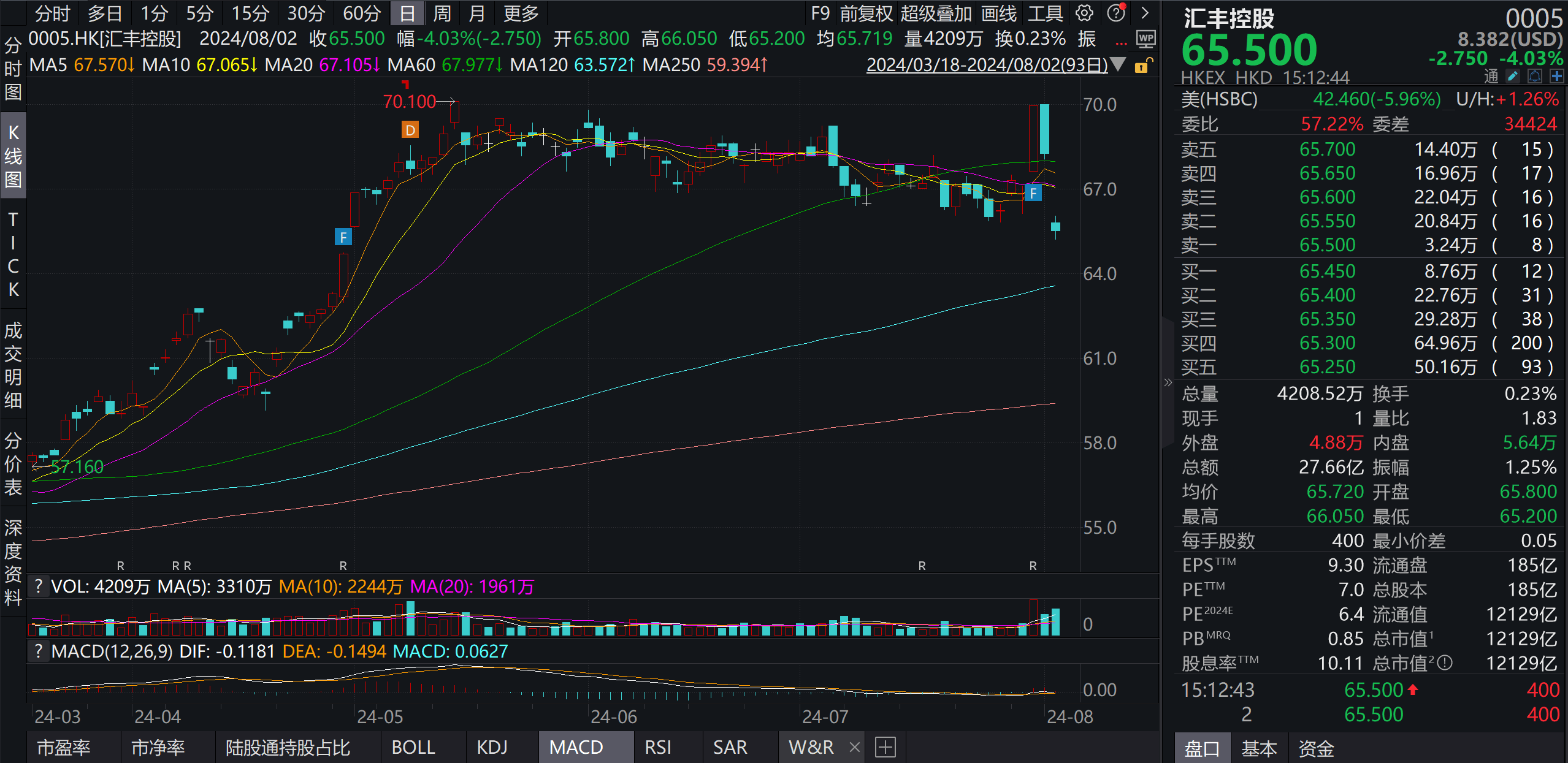Open the chart settings gear icon
1568x763 pixels.
tap(1084, 13)
